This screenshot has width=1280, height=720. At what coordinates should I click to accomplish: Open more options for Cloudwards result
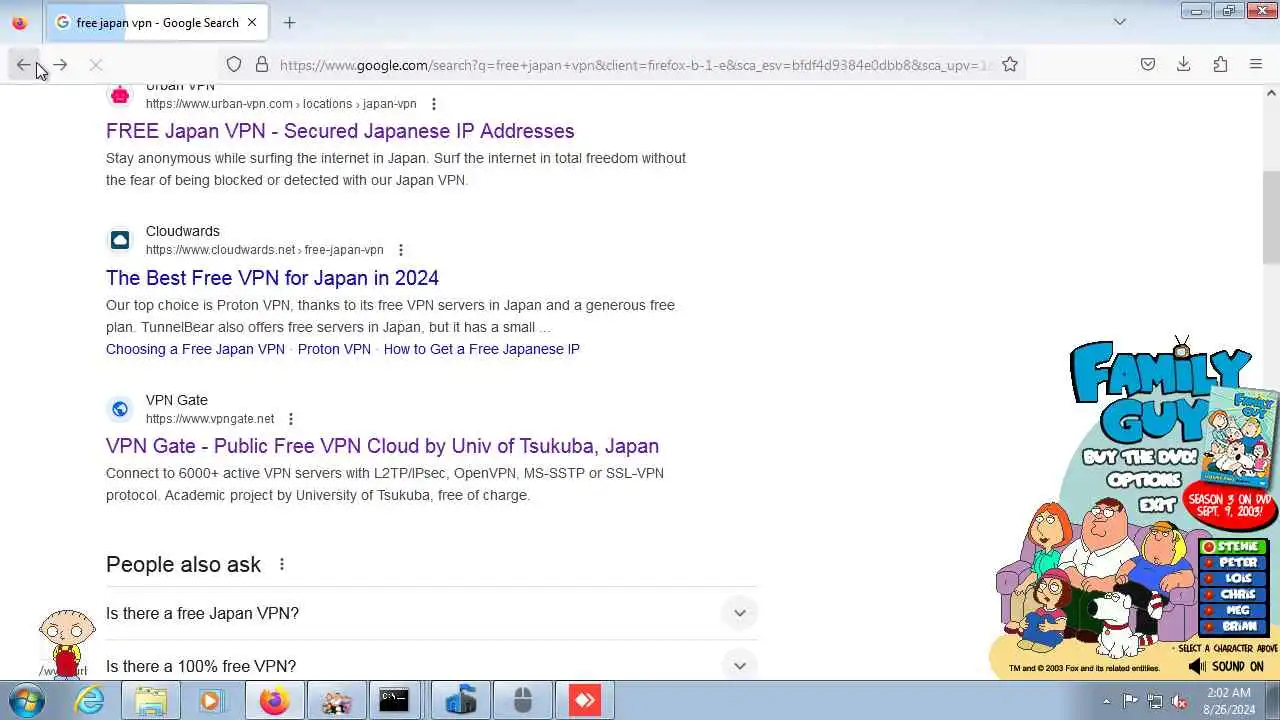click(x=400, y=250)
